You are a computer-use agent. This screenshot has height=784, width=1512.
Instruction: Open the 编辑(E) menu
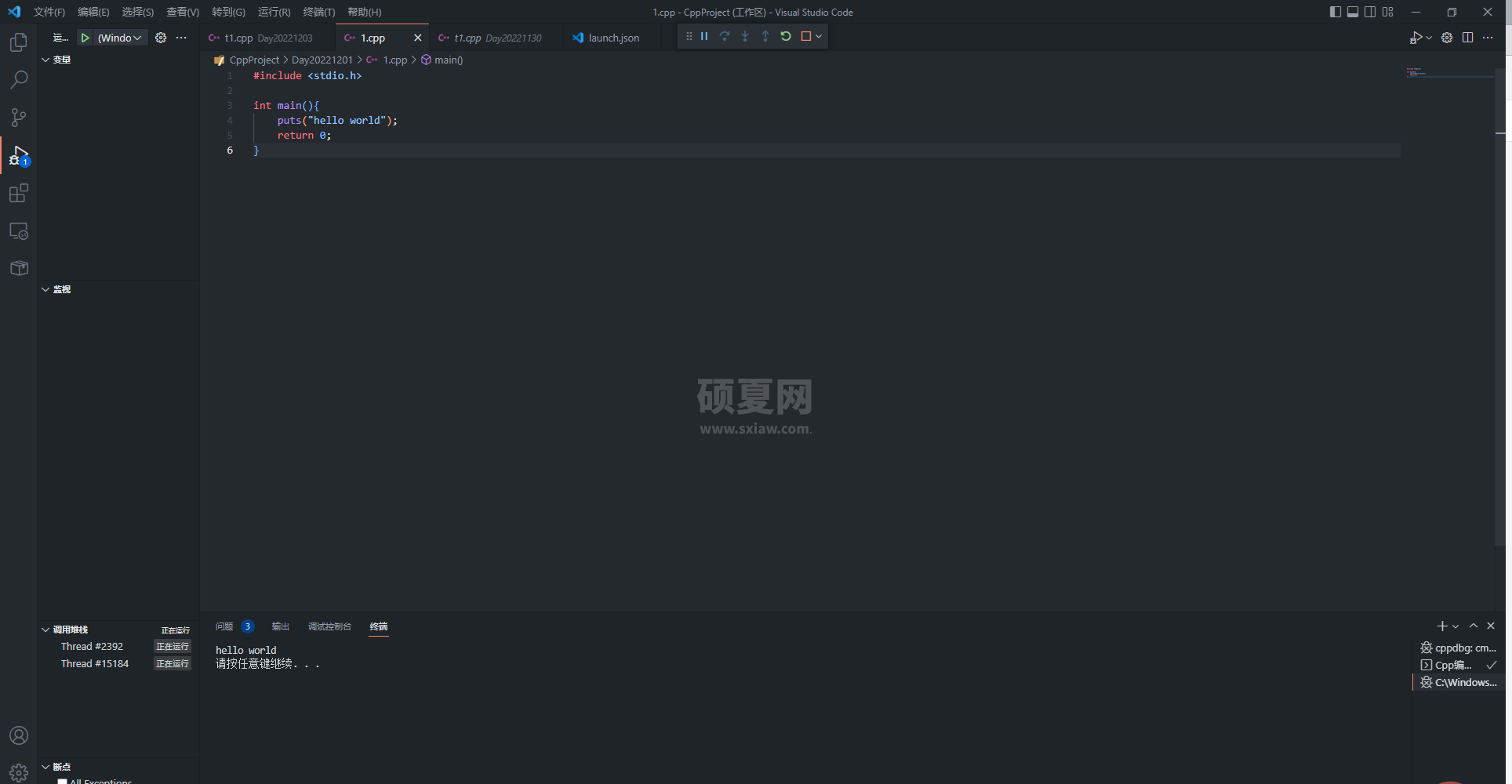click(93, 12)
